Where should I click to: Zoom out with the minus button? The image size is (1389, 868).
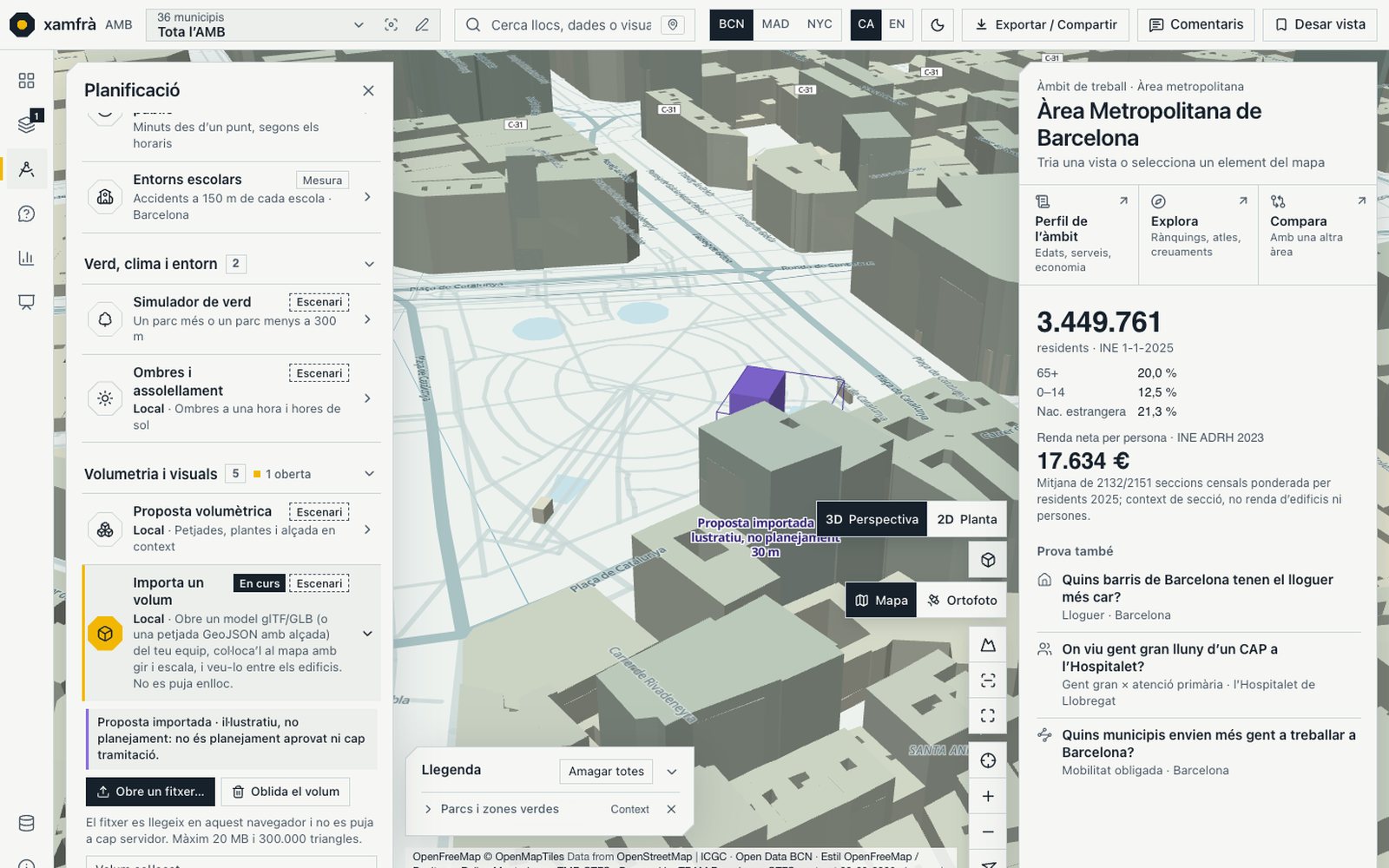(988, 832)
